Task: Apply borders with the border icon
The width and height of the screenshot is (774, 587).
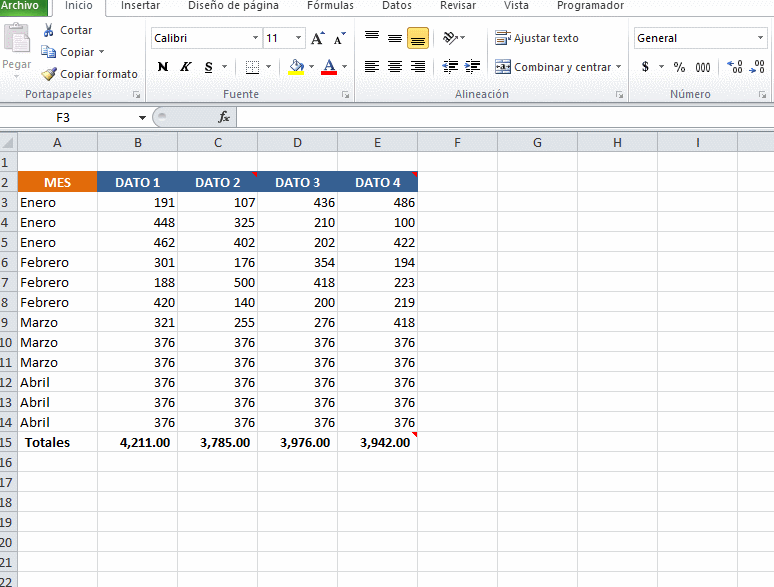Action: 252,67
